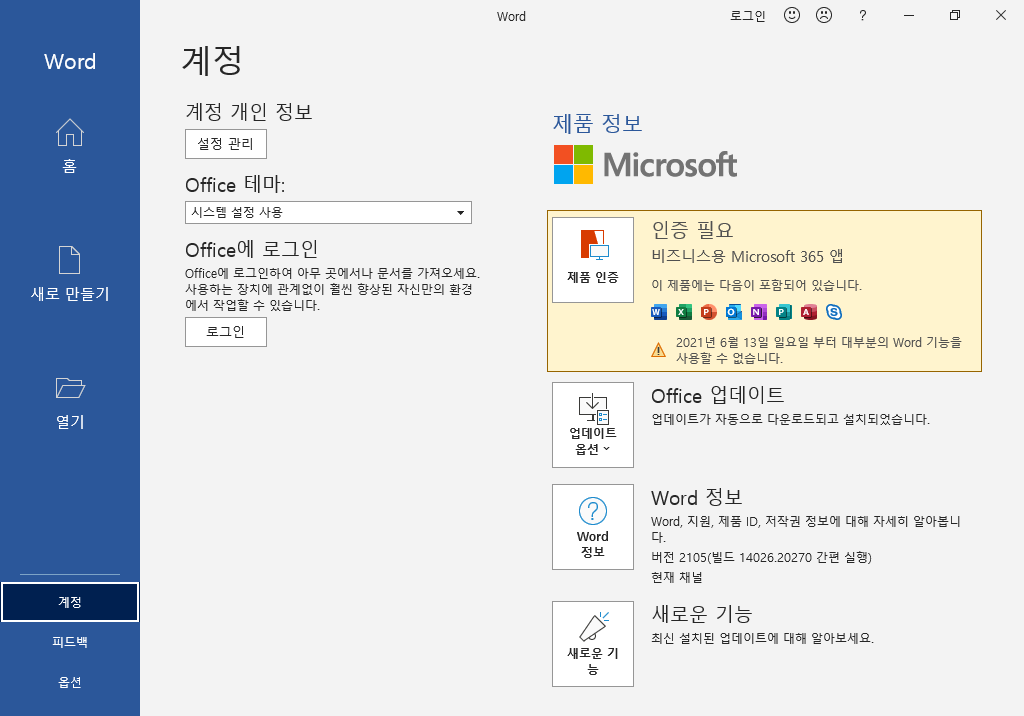Click the Publisher app icon in product list

pyautogui.click(x=784, y=312)
